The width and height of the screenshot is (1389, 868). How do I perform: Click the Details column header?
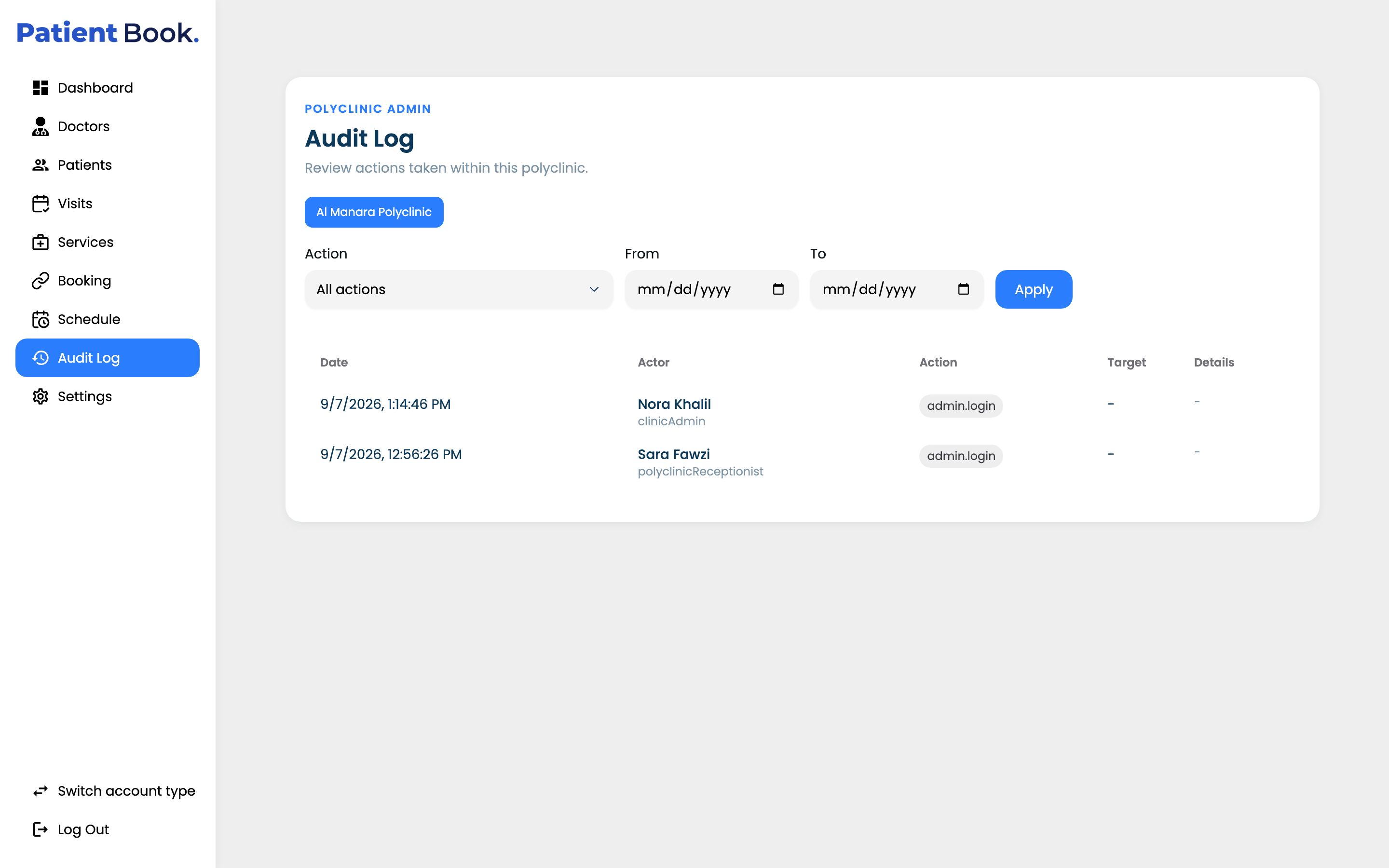pyautogui.click(x=1214, y=362)
